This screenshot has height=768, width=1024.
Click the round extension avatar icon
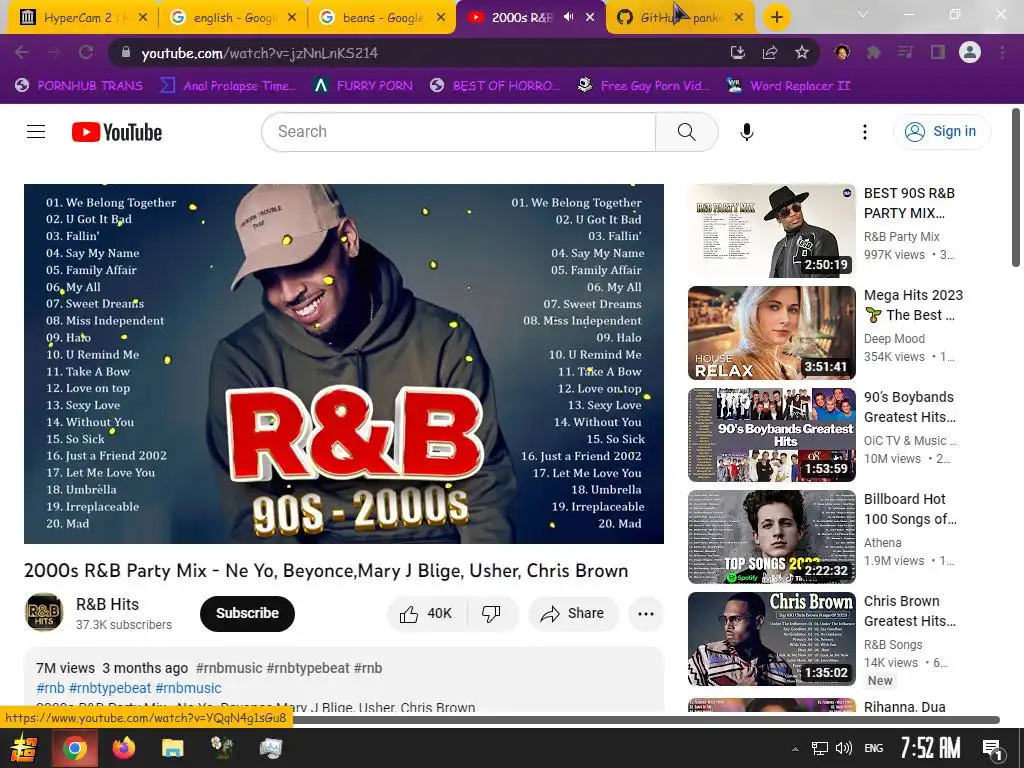click(842, 52)
